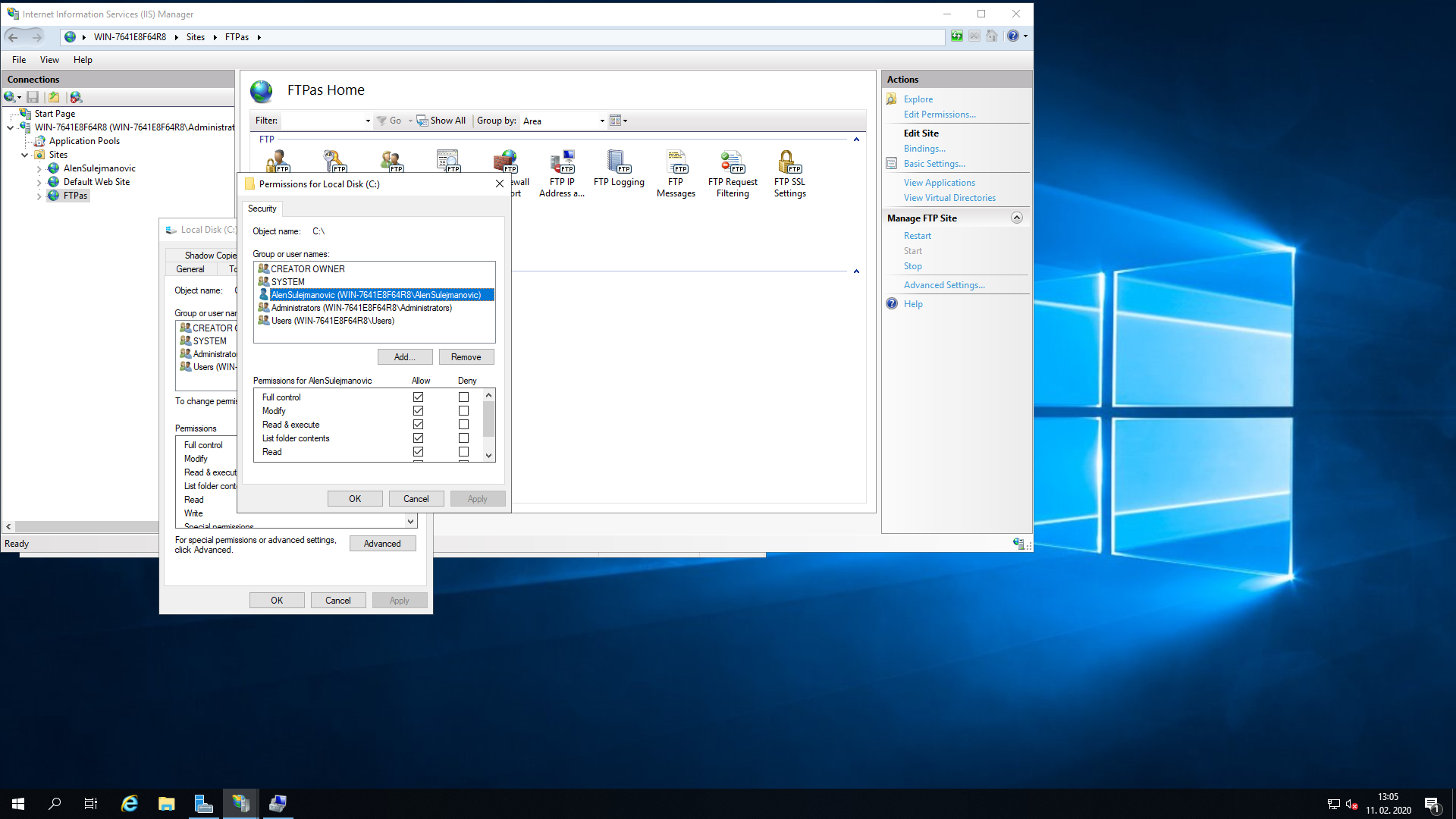Click the permissions list scrollbar thumb

coord(488,419)
